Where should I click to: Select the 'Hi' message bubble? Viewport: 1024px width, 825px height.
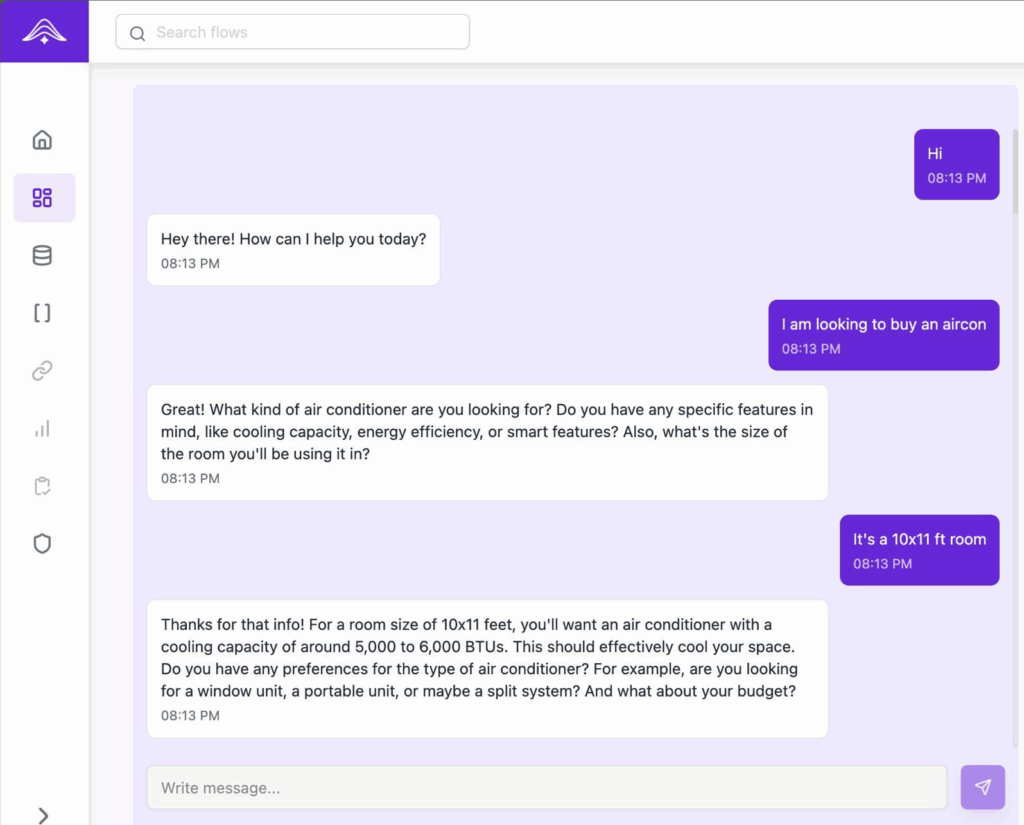[956, 163]
